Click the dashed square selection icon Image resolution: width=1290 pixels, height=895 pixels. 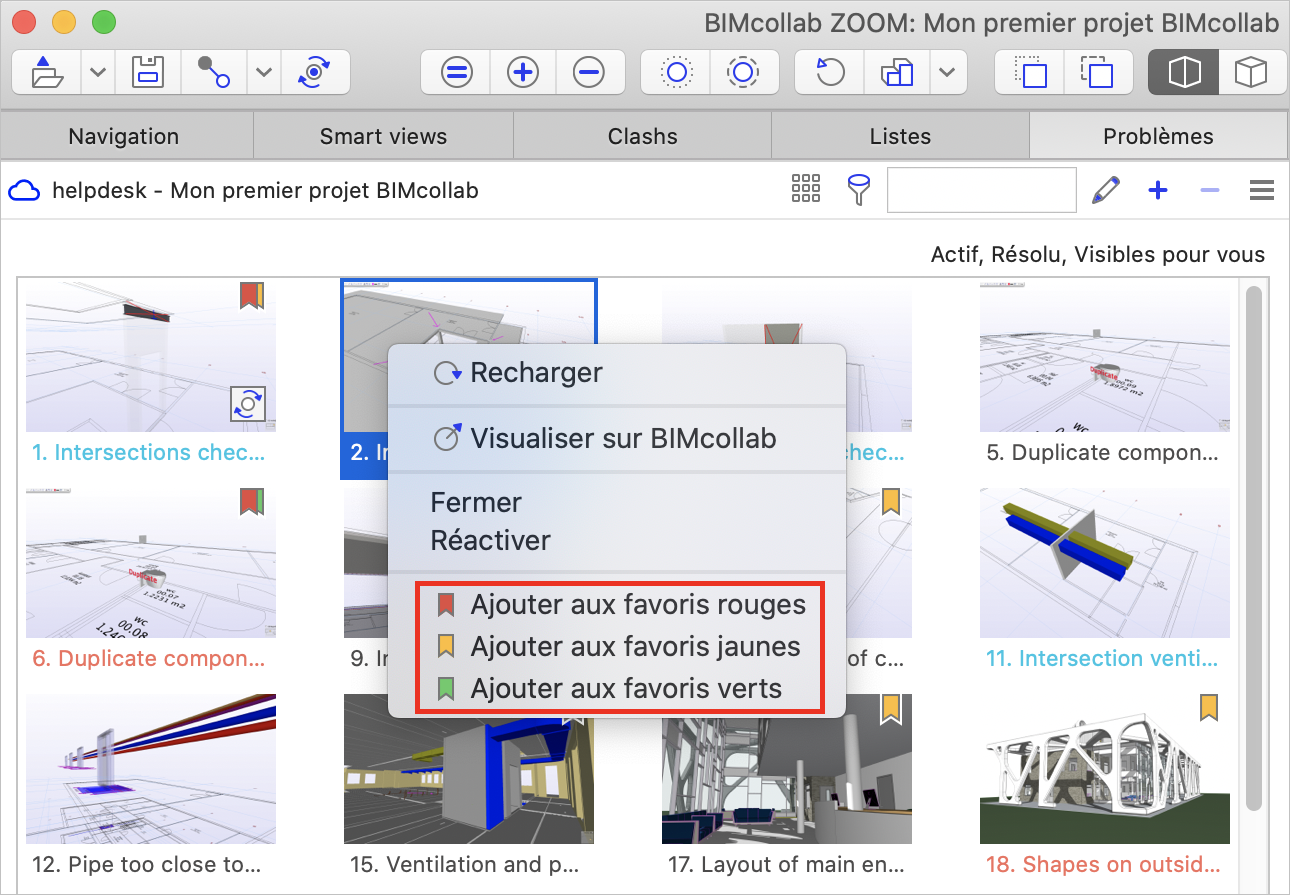[1098, 73]
